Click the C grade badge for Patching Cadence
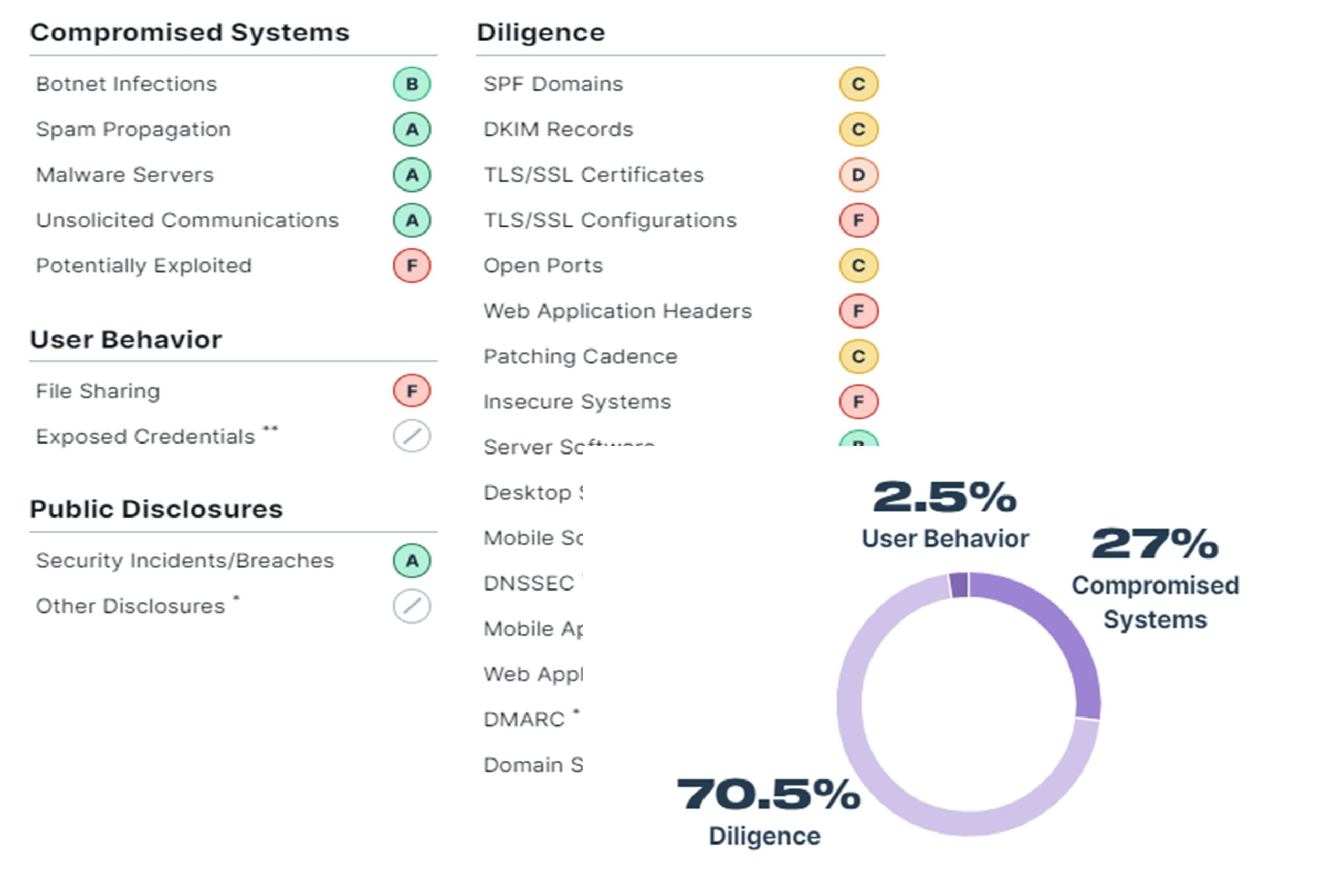The image size is (1344, 896). pos(858,356)
